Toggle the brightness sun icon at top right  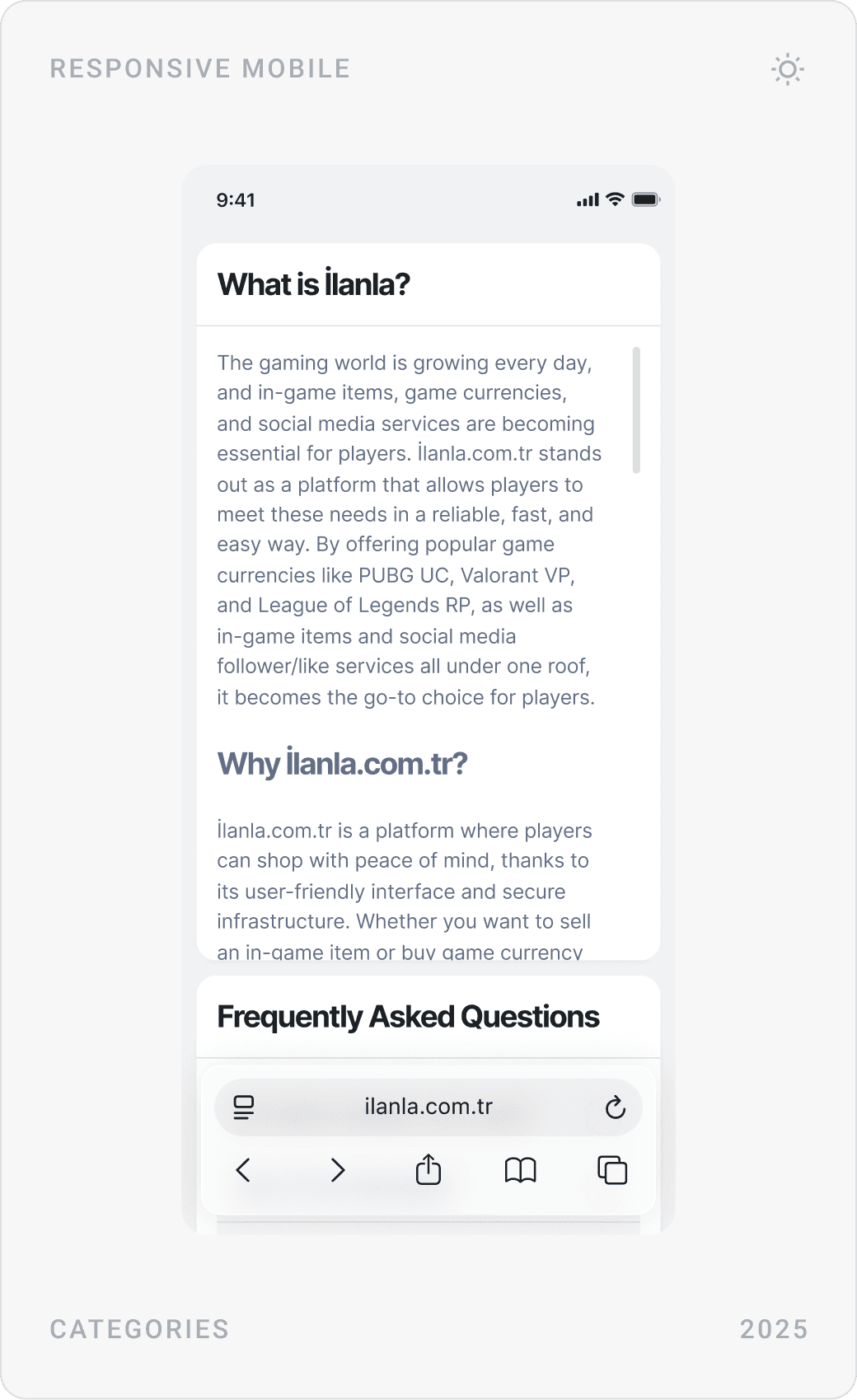point(787,69)
